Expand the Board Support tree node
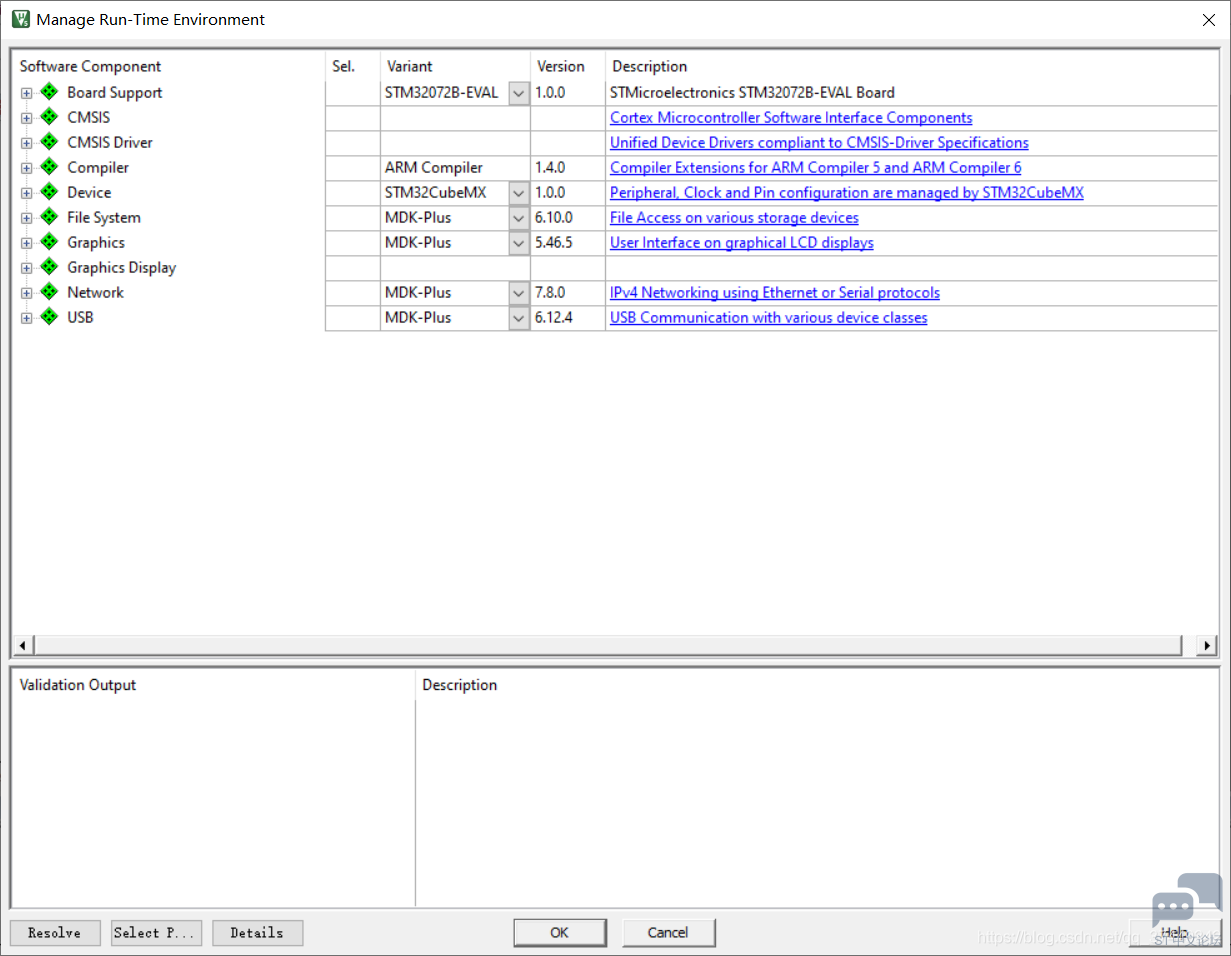Screen dimensions: 1231x956 coord(27,93)
